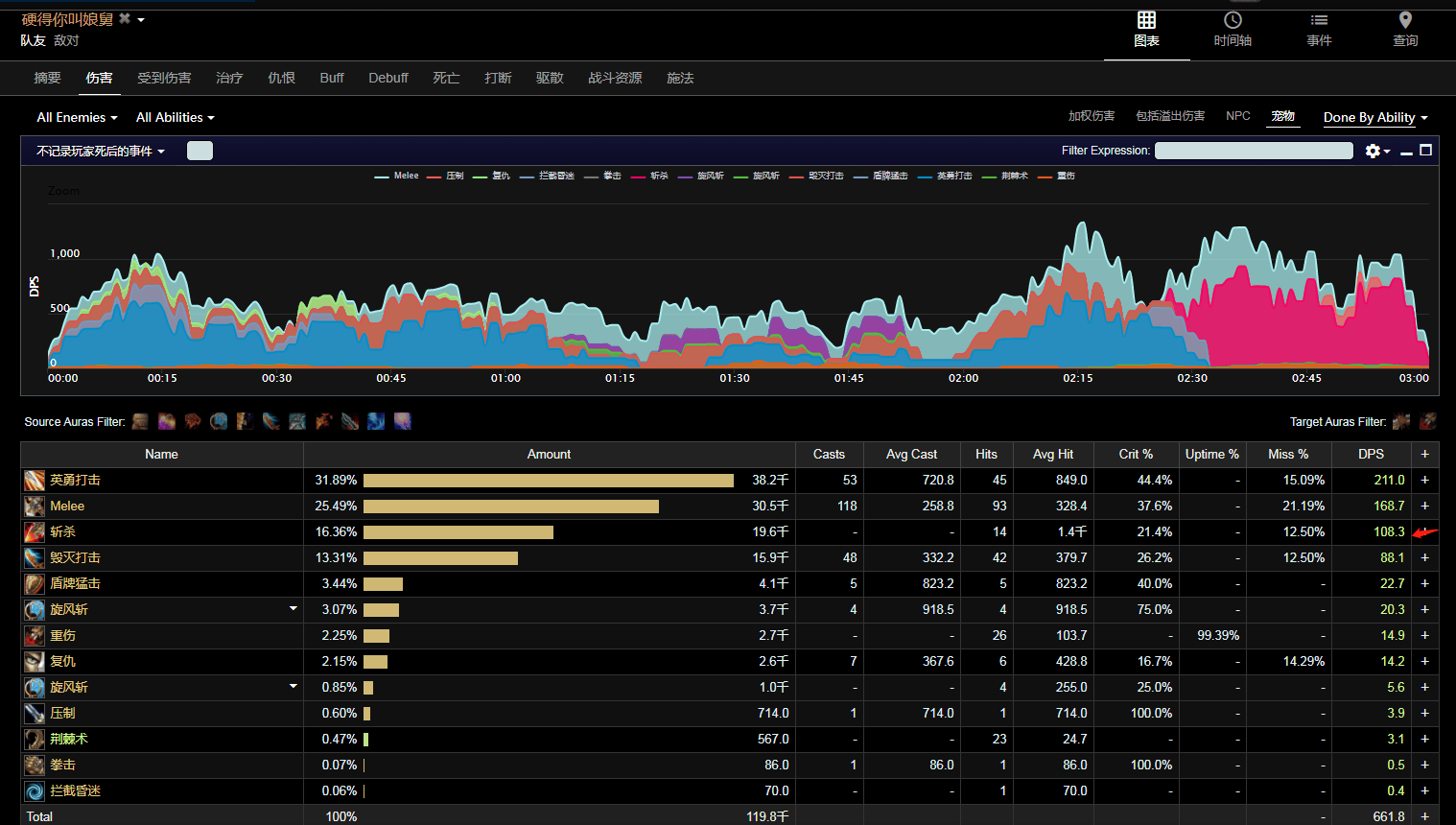Click the 荆棘术 ability icon in table
1456x825 pixels.
click(x=35, y=739)
